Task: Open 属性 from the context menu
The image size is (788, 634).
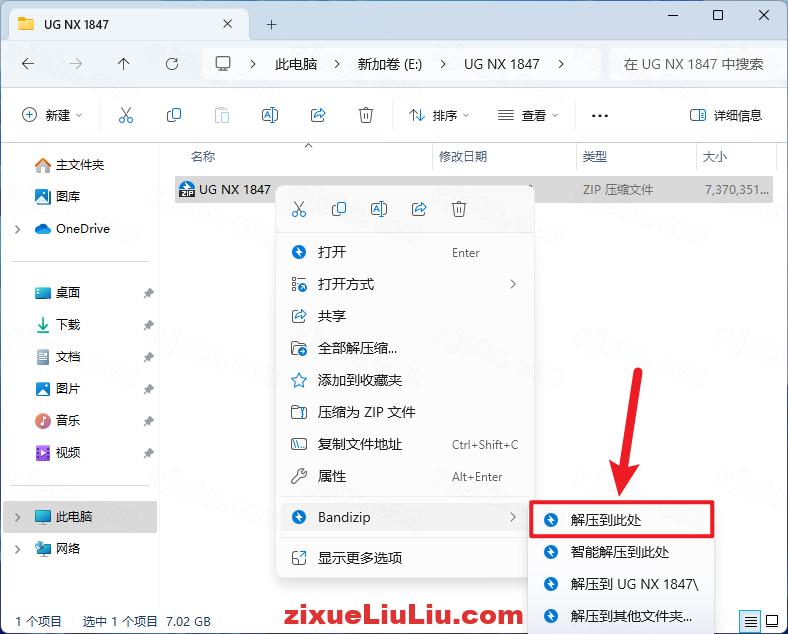Action: pyautogui.click(x=406, y=476)
